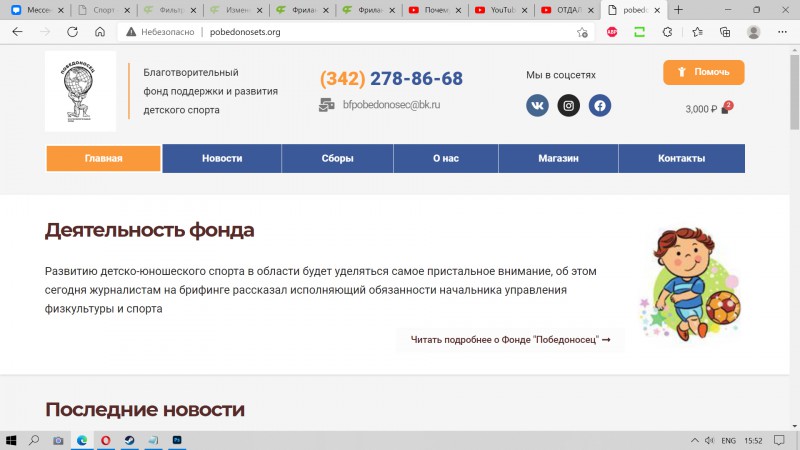Switch to the 'Измен' tab

pyautogui.click(x=236, y=10)
